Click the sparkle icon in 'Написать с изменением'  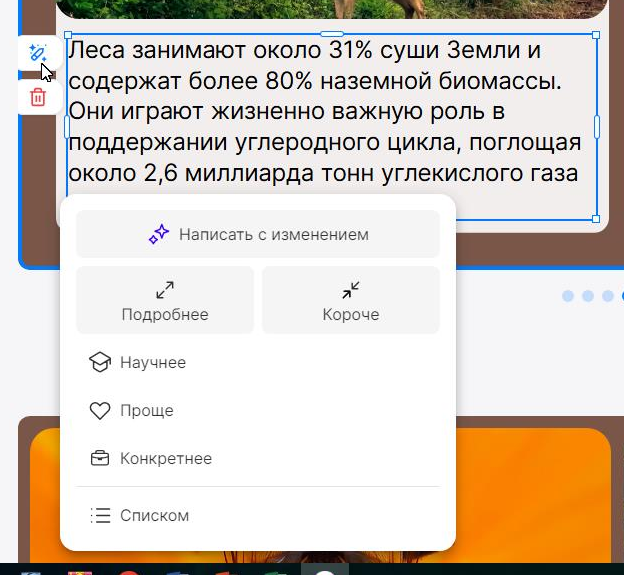pos(159,234)
